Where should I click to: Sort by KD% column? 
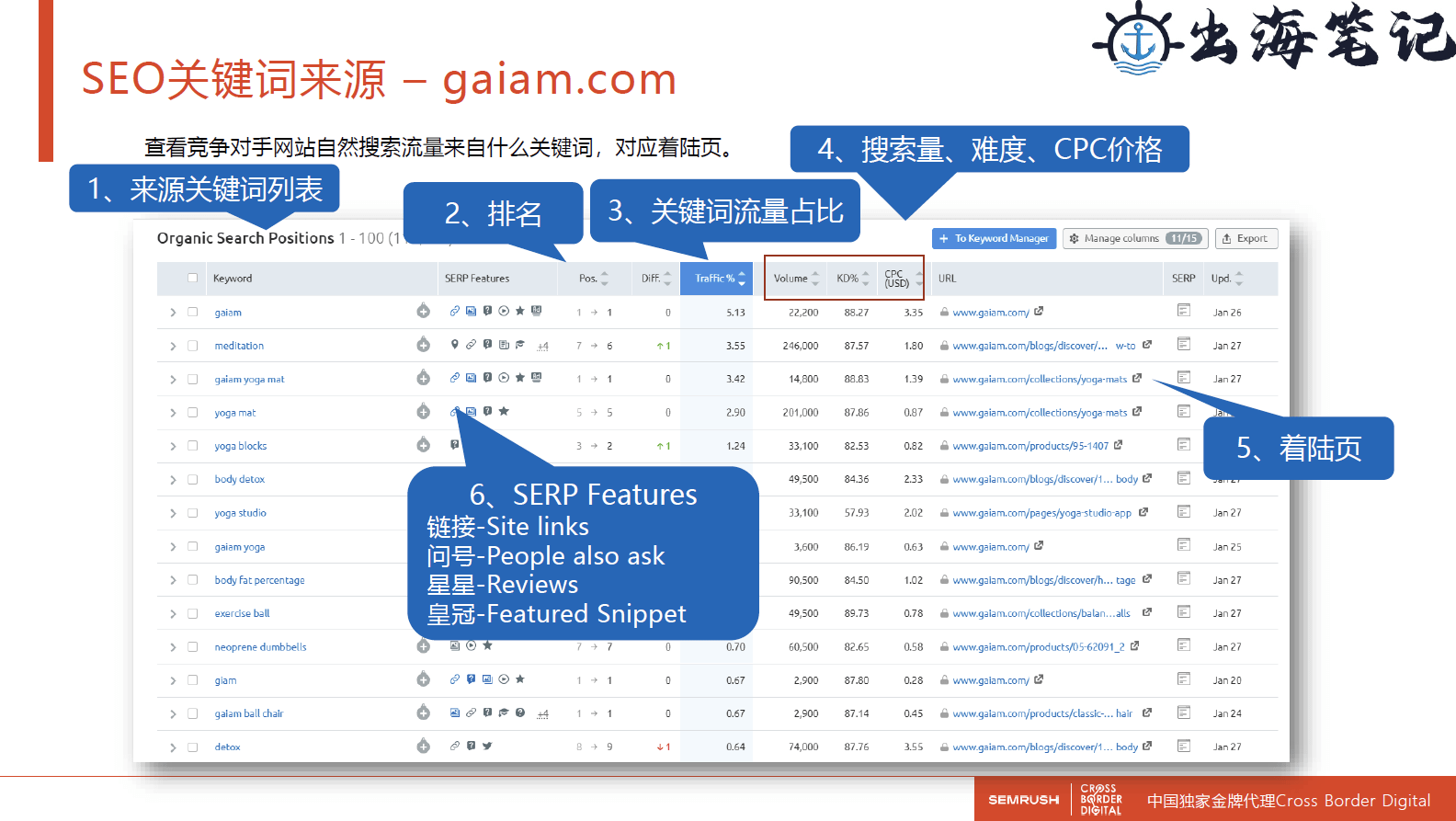tap(853, 278)
